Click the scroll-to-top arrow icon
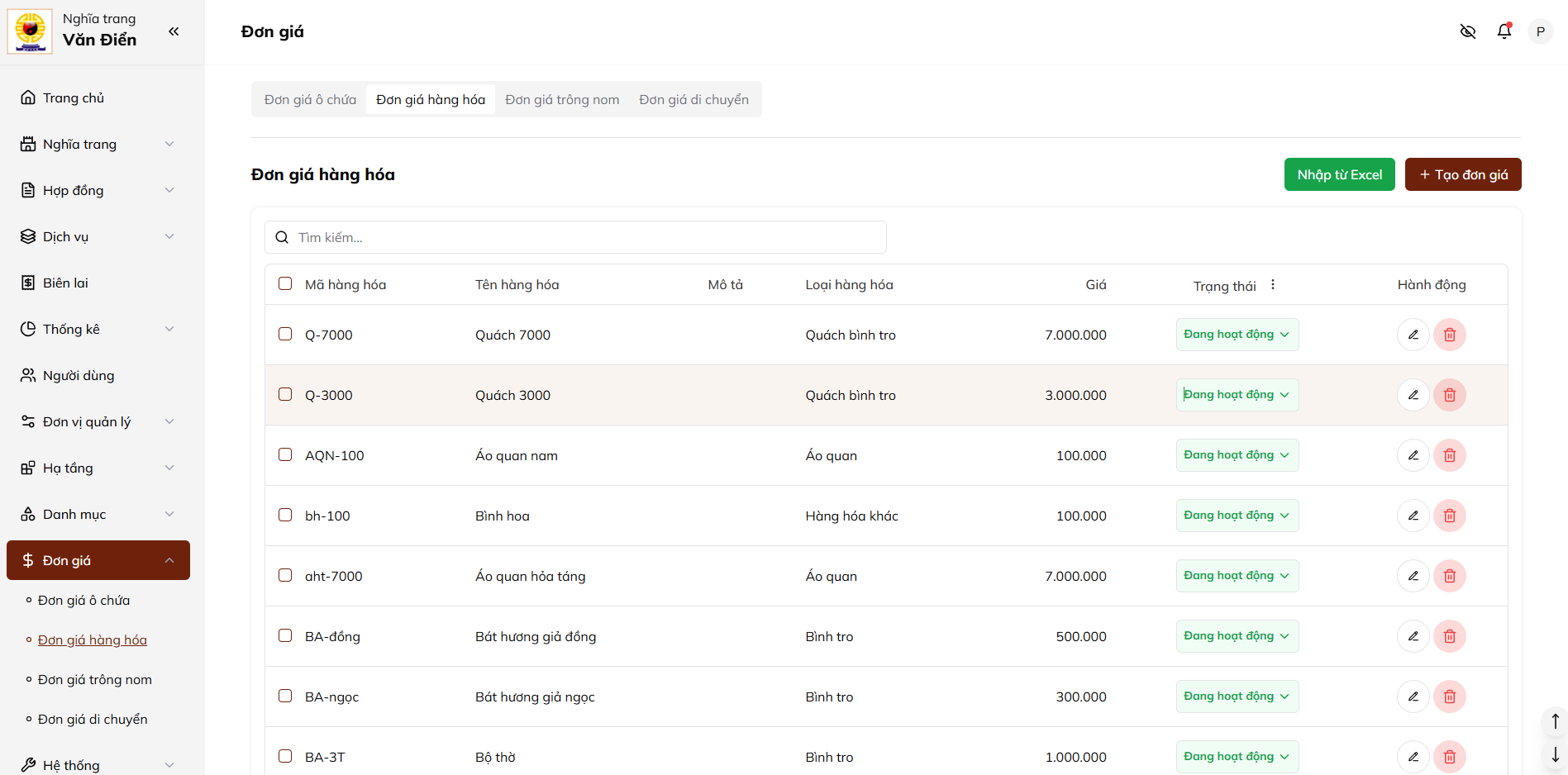The height and width of the screenshot is (775, 1568). [1555, 721]
